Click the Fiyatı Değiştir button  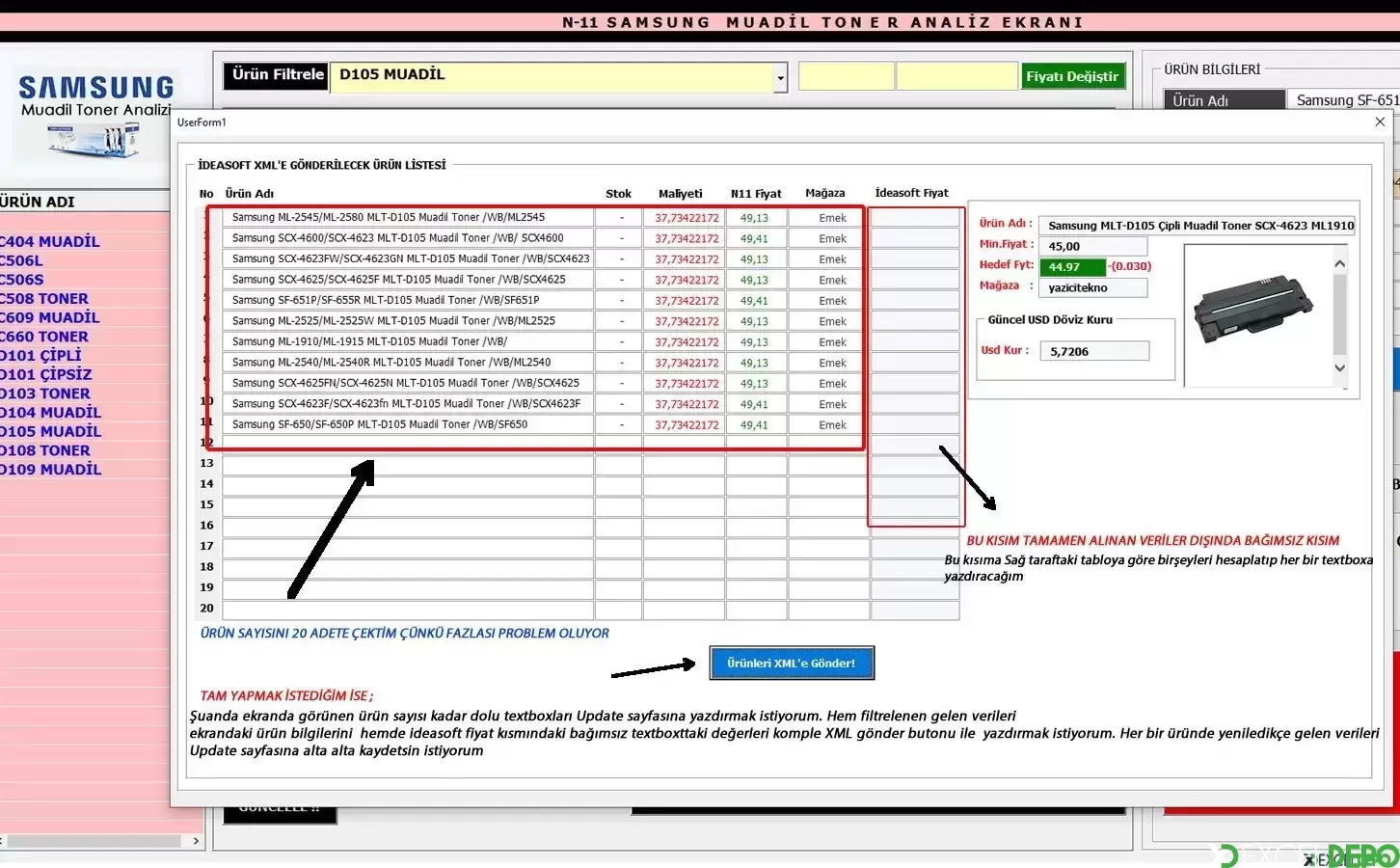click(1072, 76)
